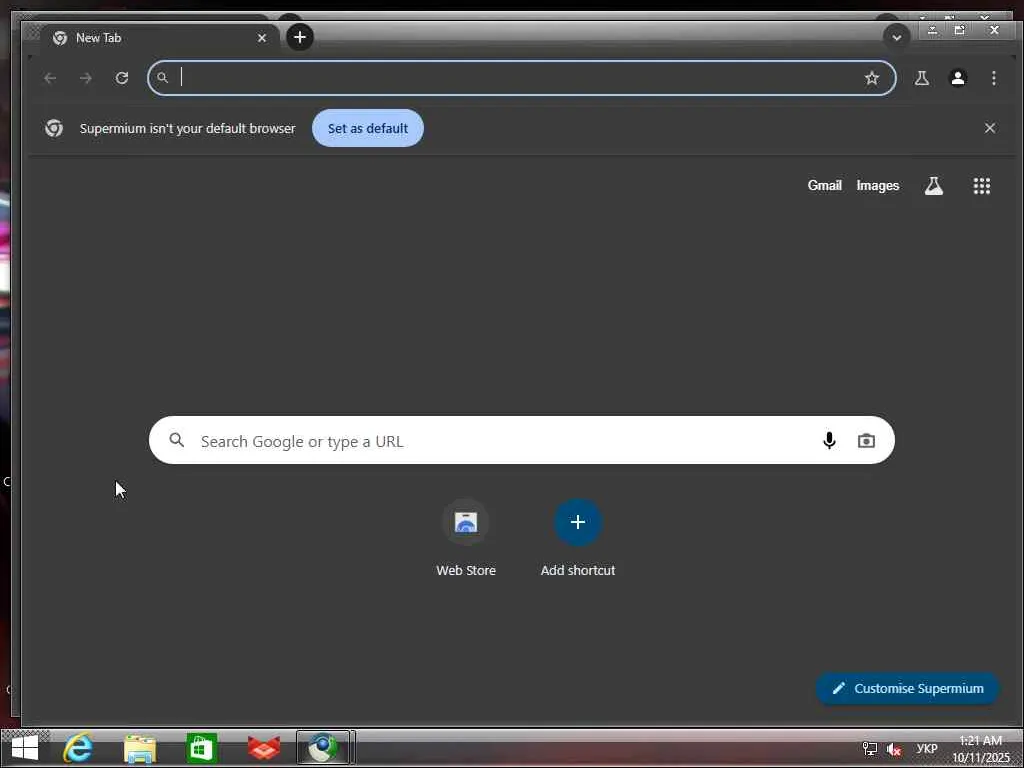Switch the УКР input language indicator
This screenshot has height=768, width=1024.
point(927,748)
